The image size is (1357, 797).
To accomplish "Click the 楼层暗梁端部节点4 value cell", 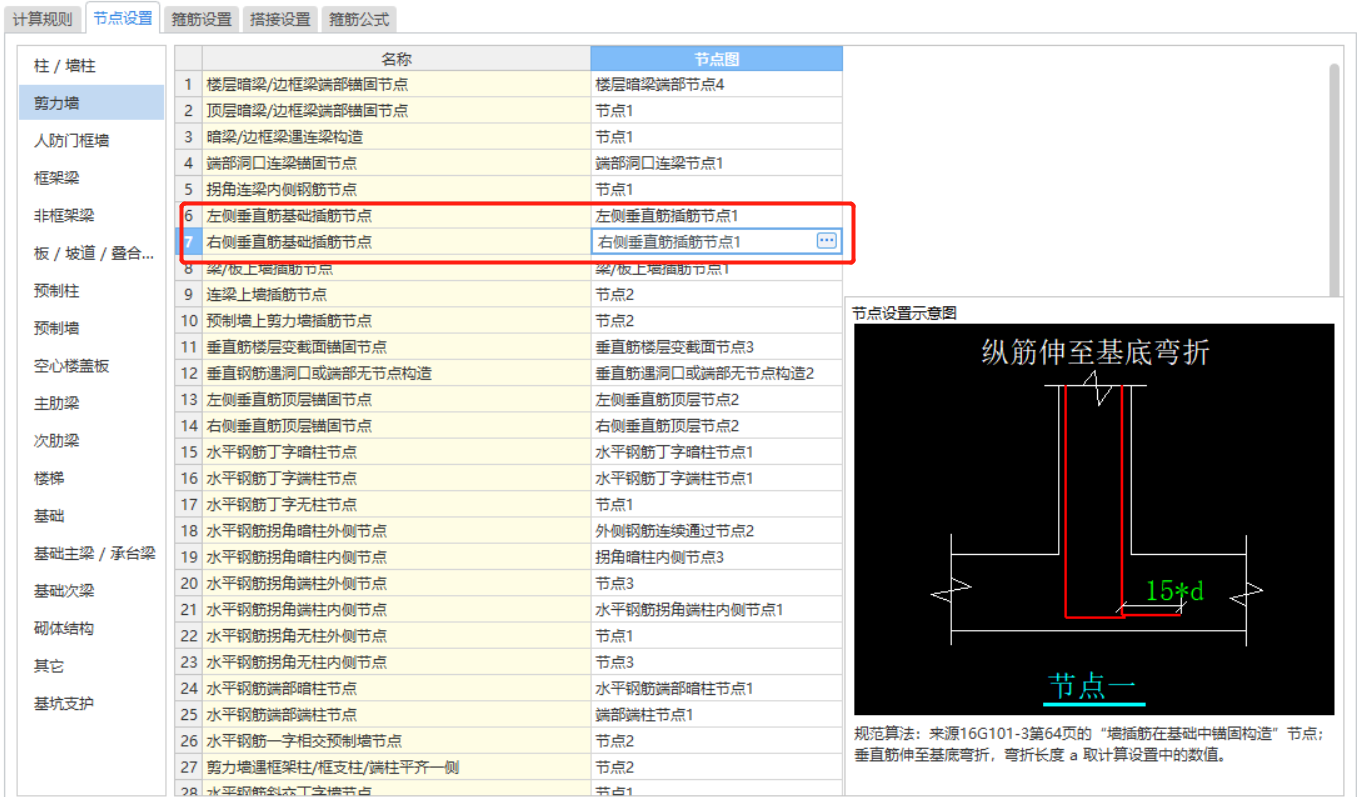I will (x=716, y=84).
